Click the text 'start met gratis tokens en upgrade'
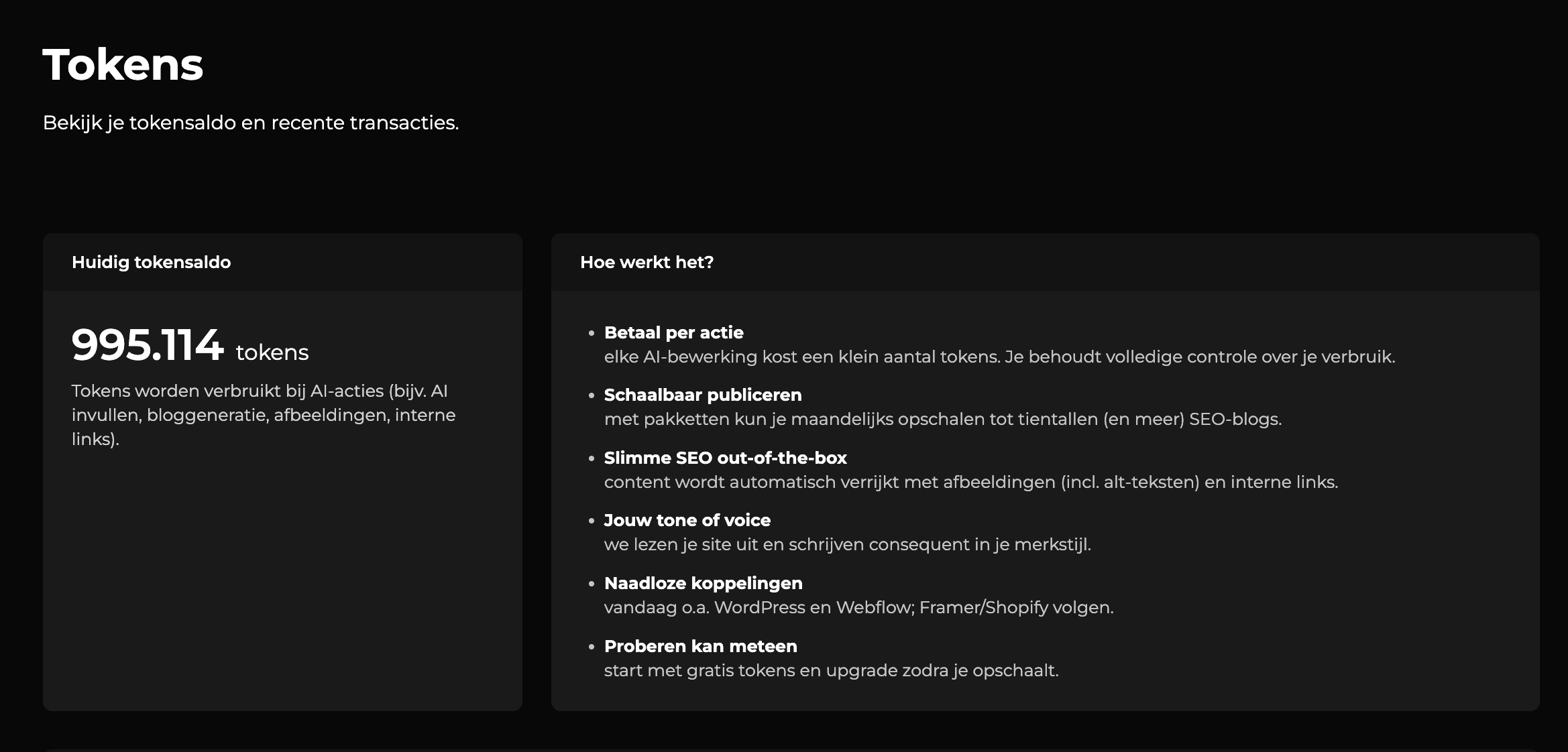1568x752 pixels. tap(831, 670)
